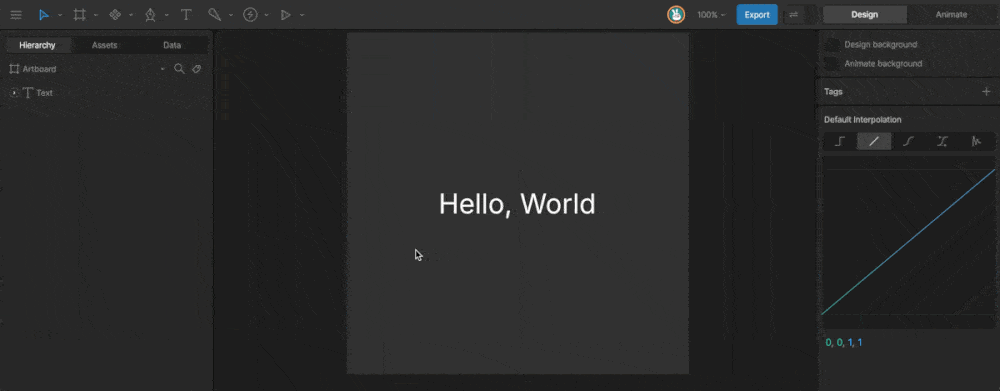Switch to the Assets tab

105,45
